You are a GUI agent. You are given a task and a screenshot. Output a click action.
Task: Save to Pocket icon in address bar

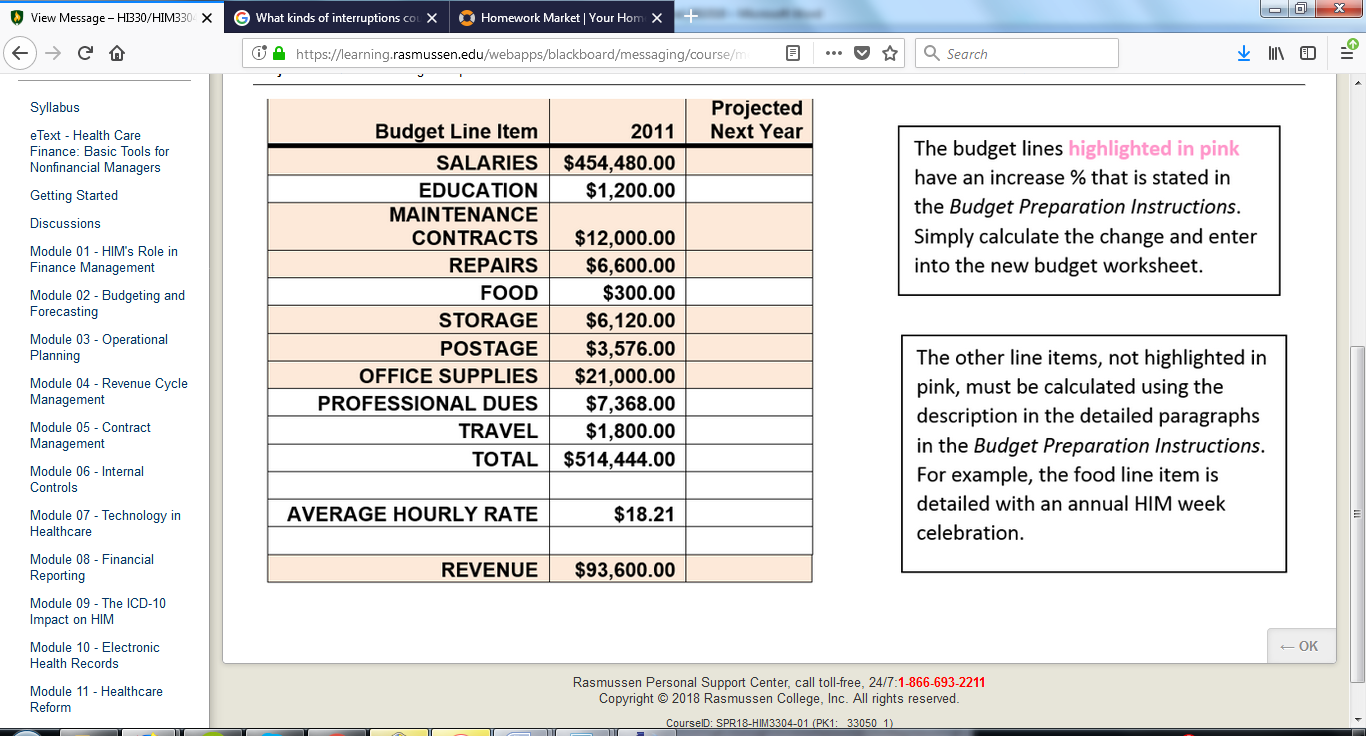click(x=861, y=54)
